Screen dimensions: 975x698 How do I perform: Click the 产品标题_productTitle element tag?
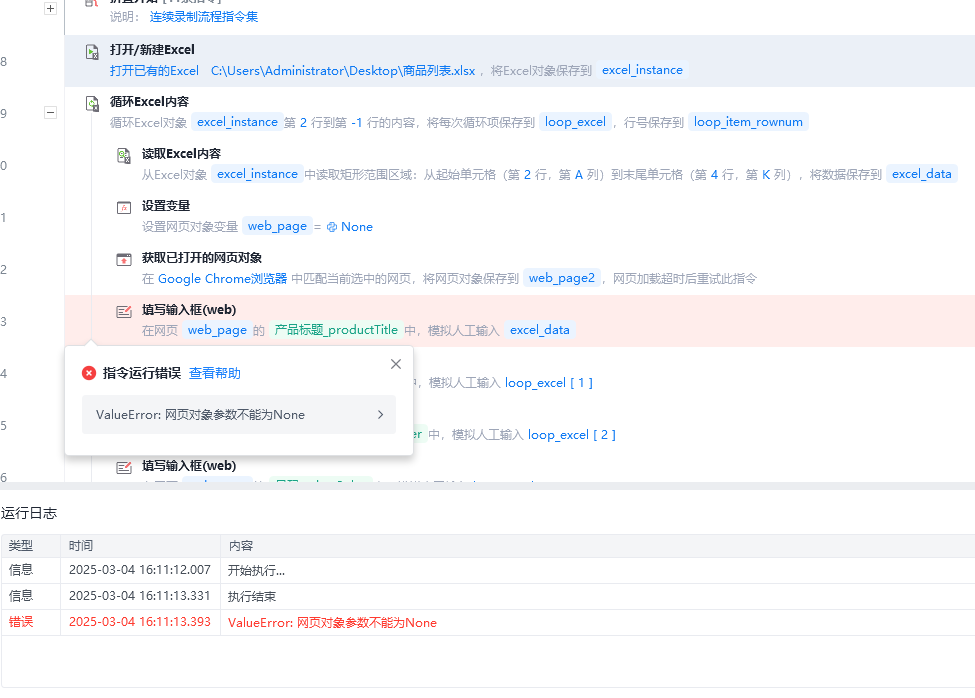pyautogui.click(x=336, y=330)
